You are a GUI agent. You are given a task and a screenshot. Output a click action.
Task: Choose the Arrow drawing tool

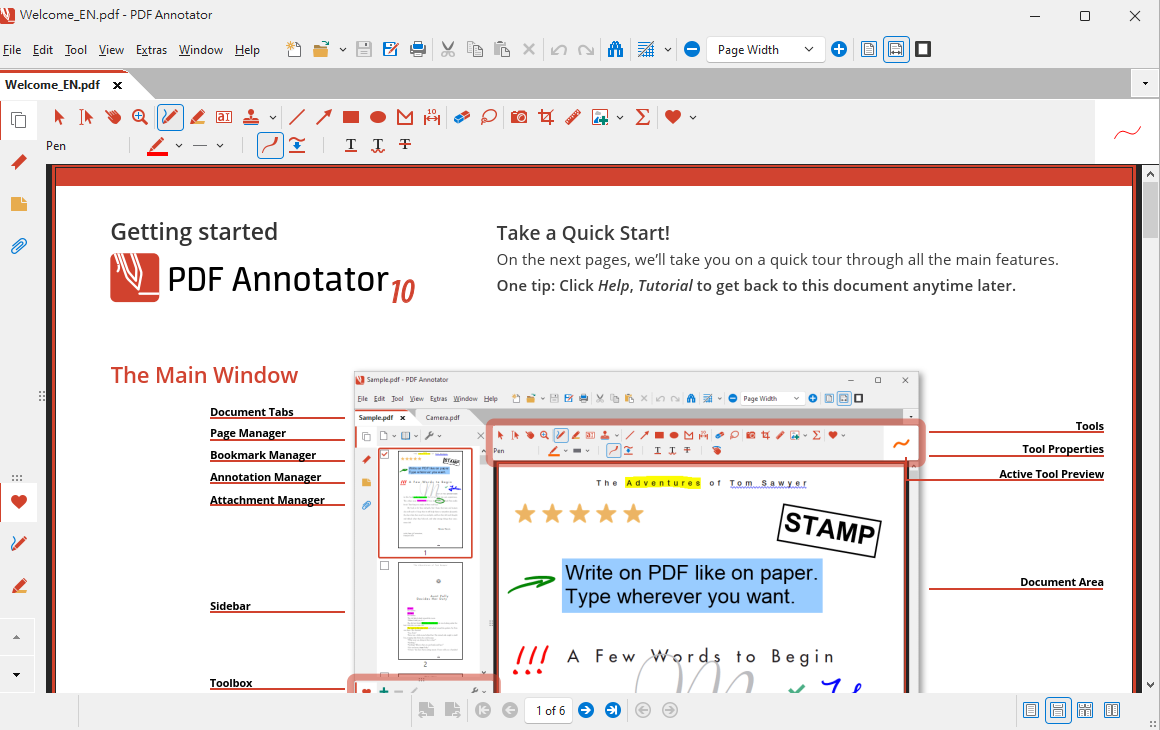[323, 117]
